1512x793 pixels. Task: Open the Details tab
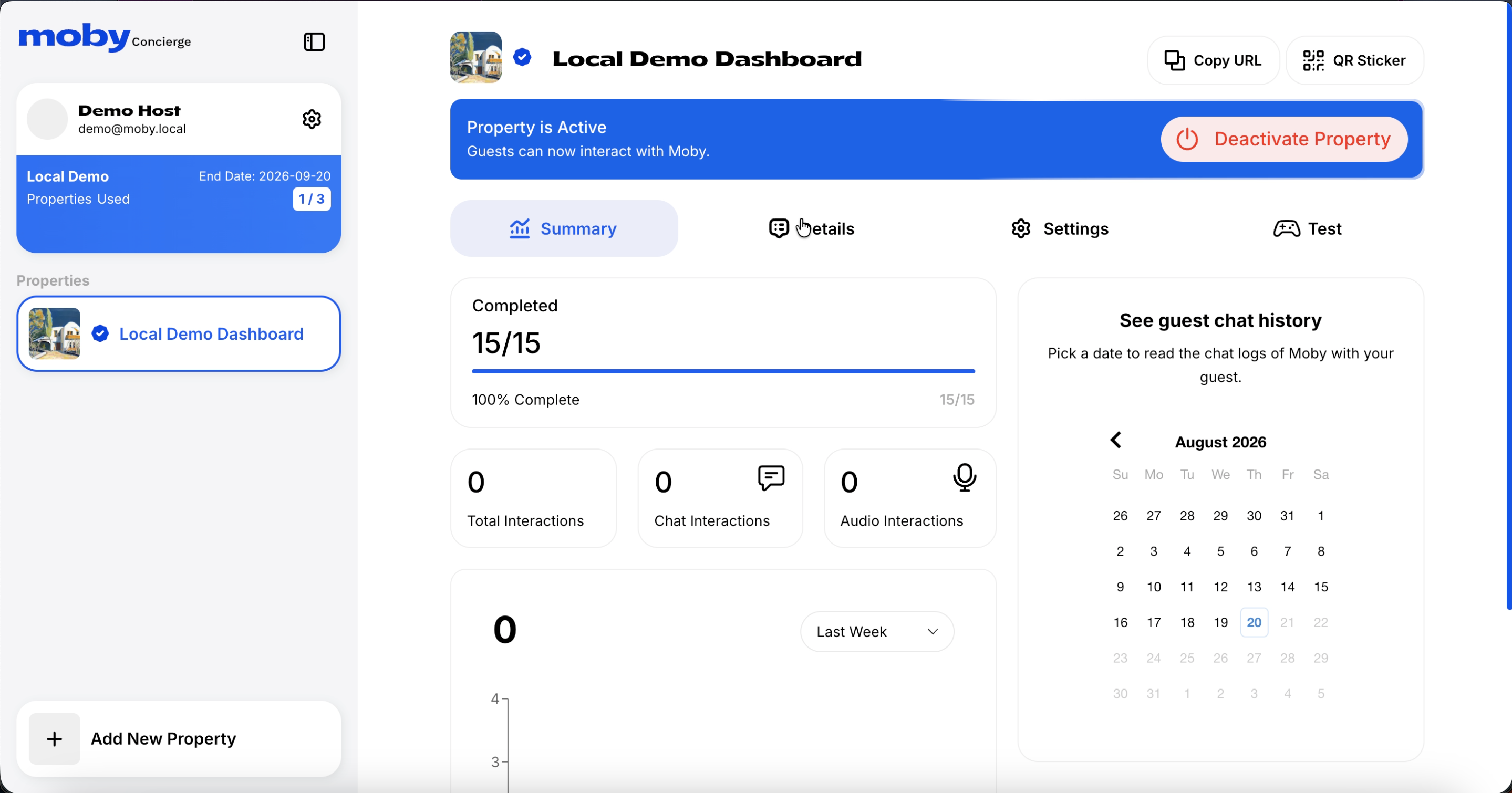point(812,229)
